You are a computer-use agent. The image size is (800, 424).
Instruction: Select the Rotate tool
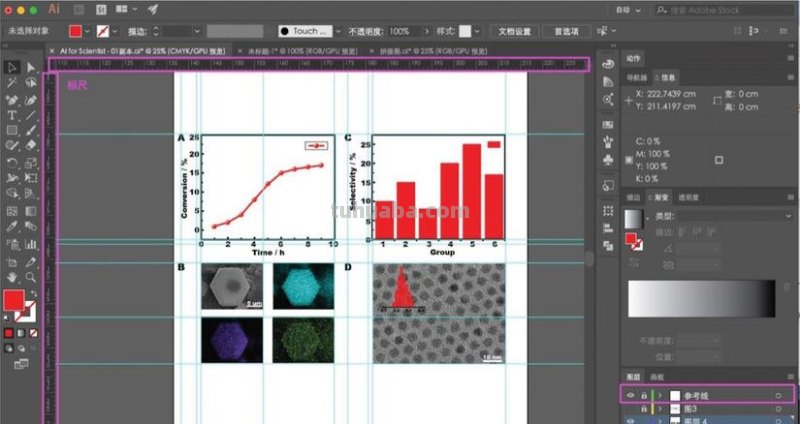click(12, 163)
